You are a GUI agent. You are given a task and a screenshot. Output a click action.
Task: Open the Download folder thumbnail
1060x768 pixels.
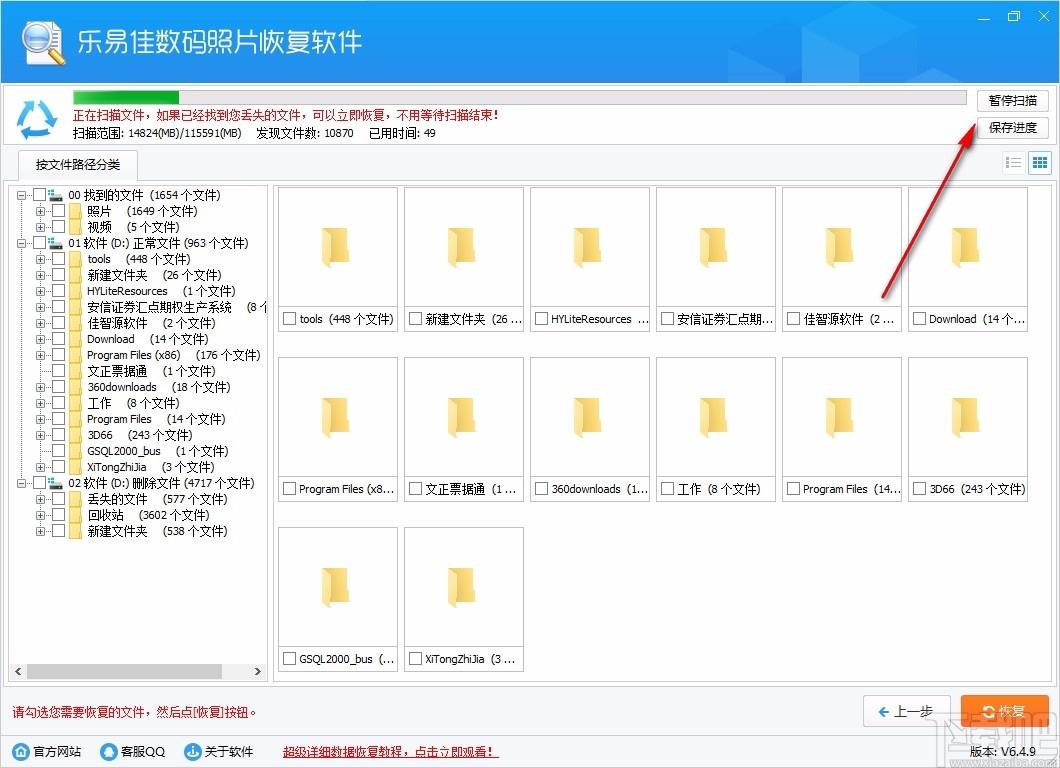tap(968, 247)
